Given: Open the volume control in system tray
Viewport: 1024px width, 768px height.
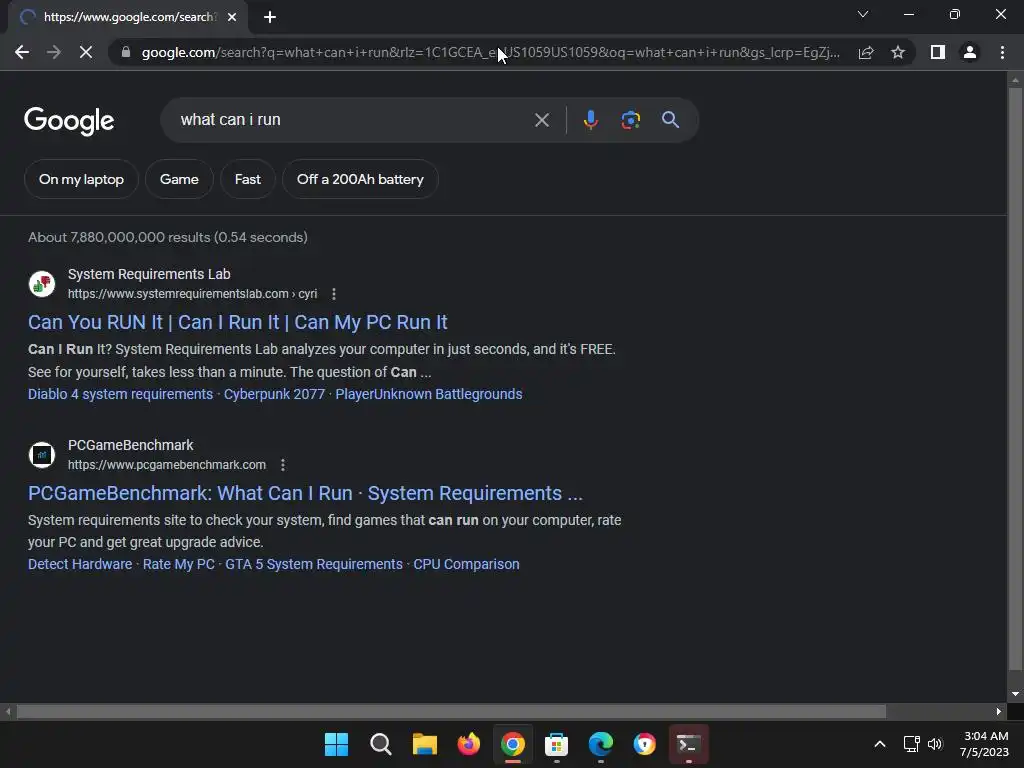Looking at the screenshot, I should (935, 744).
